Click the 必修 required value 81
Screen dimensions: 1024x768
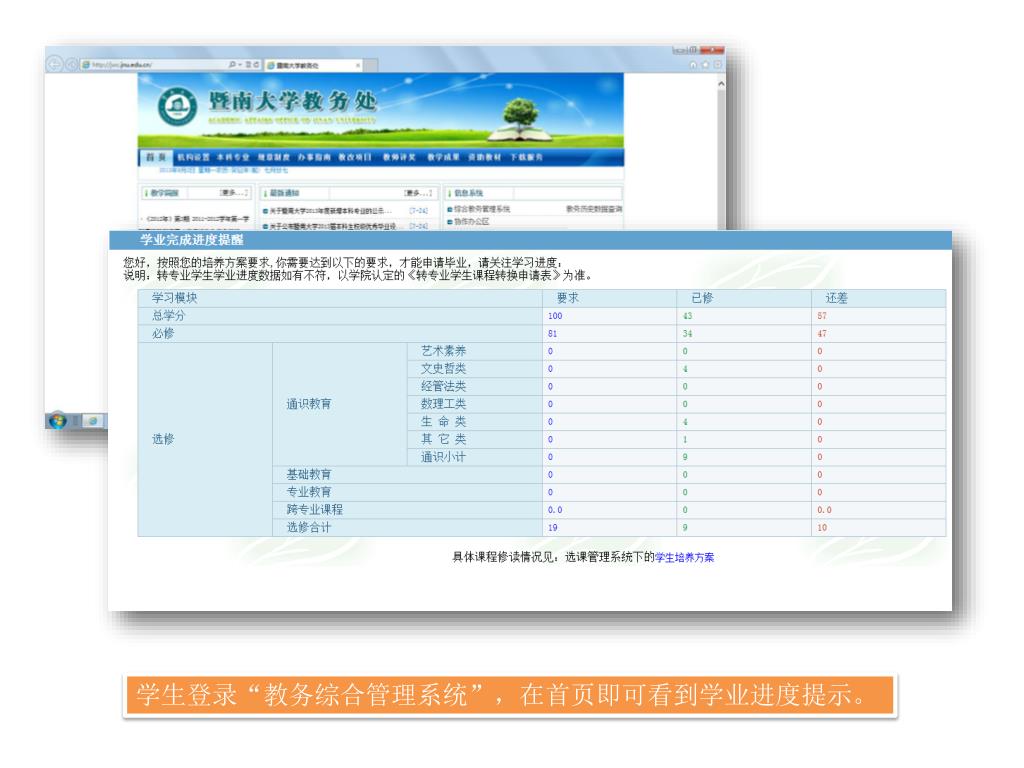[x=552, y=334]
